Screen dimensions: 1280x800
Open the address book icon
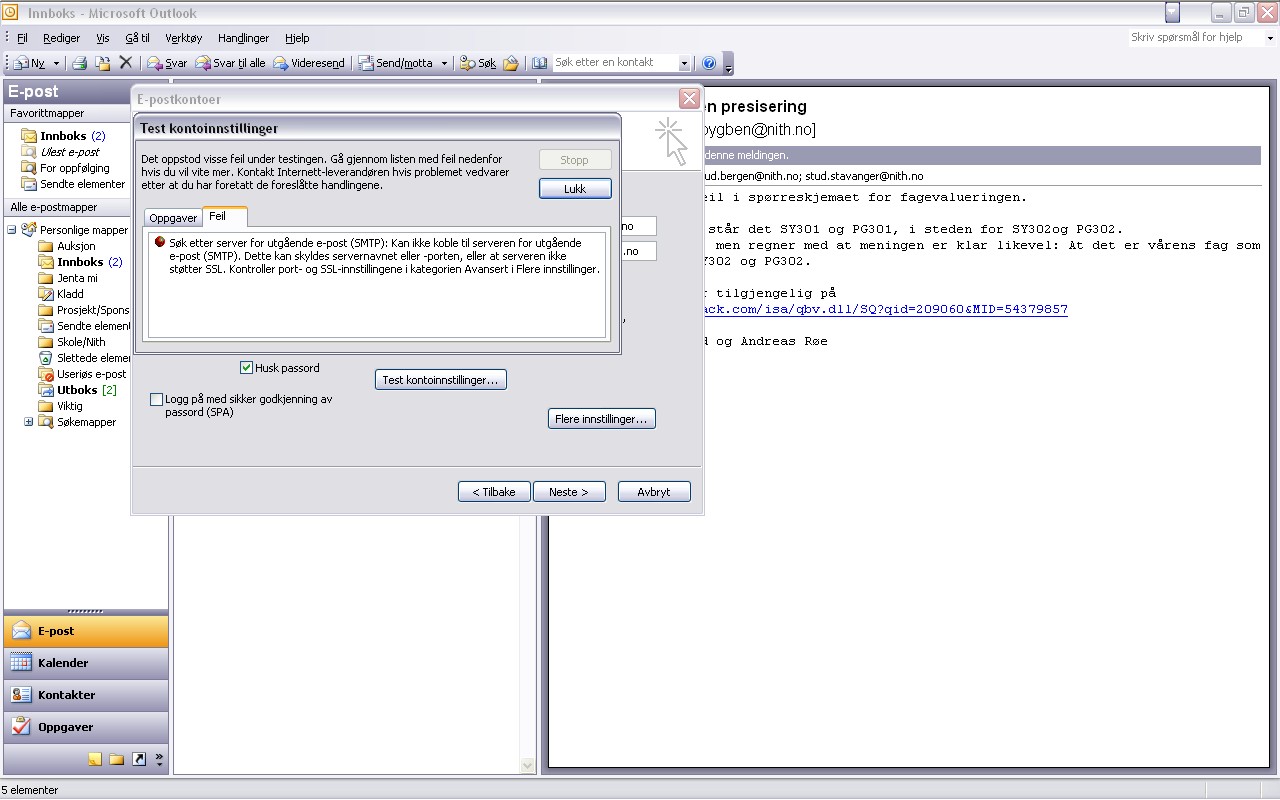tap(539, 63)
